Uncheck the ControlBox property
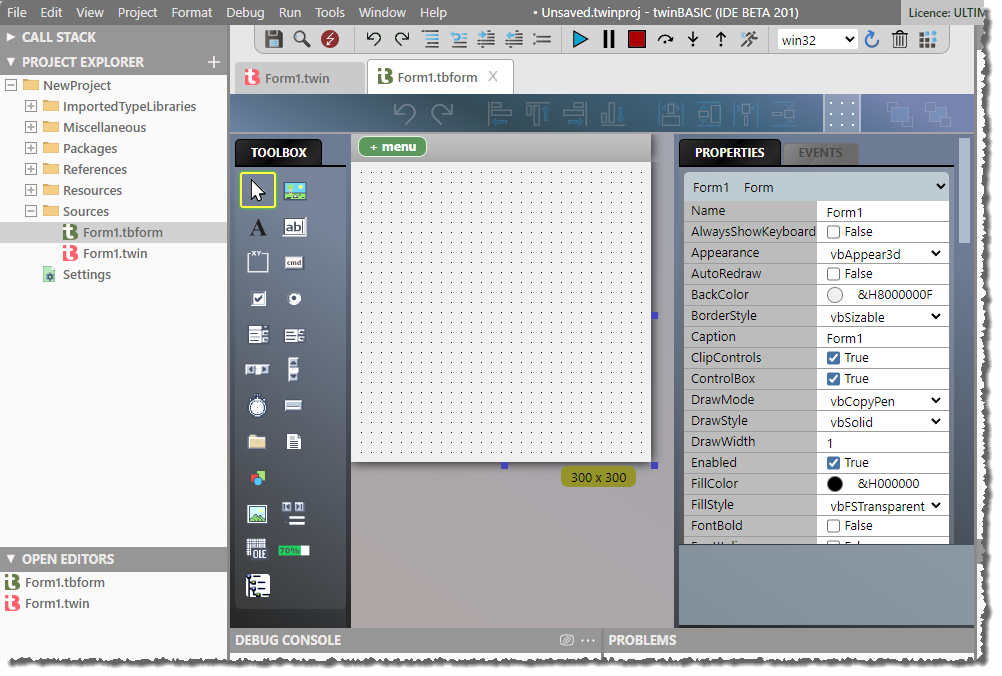This screenshot has height=676, width=1002. pyautogui.click(x=833, y=379)
